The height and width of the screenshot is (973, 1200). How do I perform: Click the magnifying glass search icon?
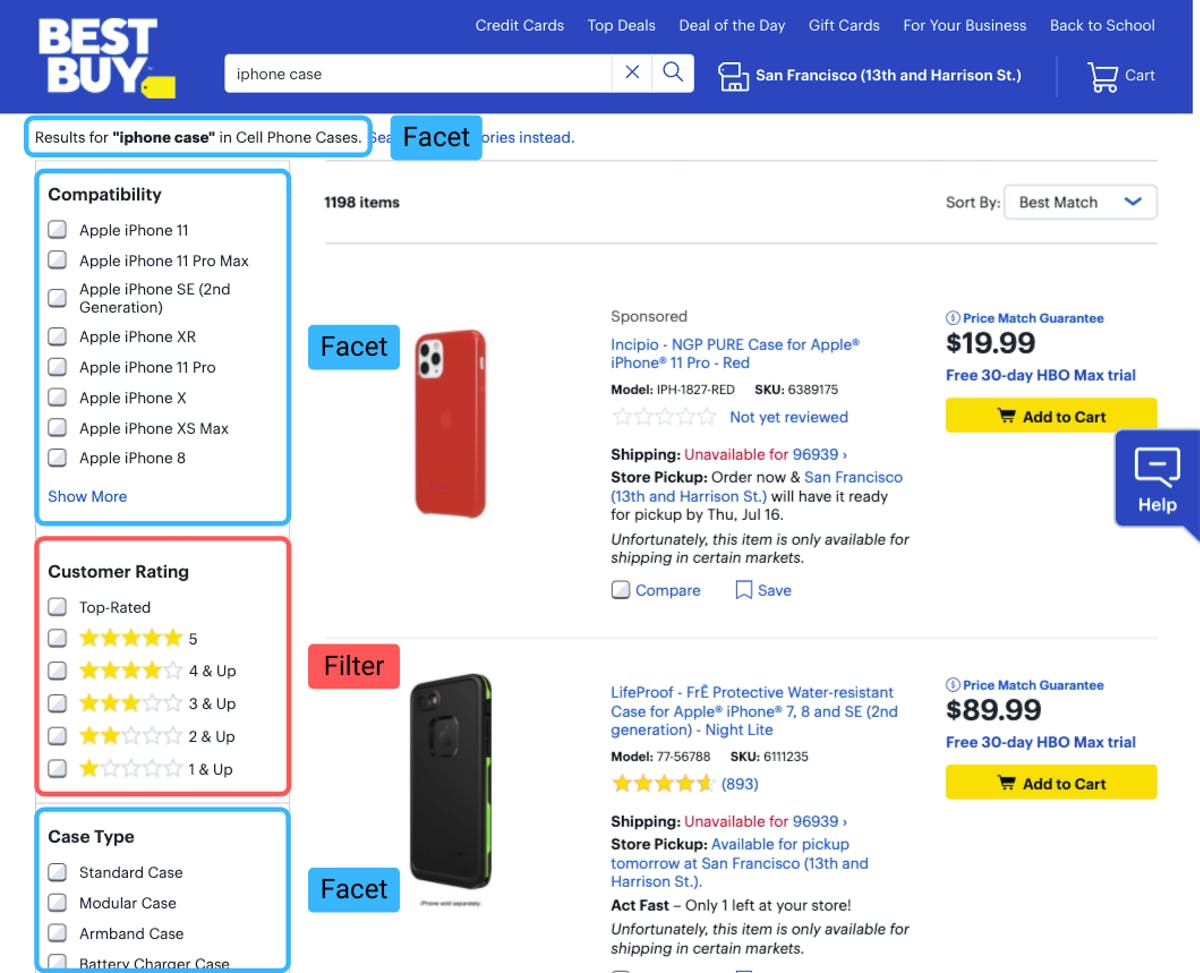click(673, 72)
